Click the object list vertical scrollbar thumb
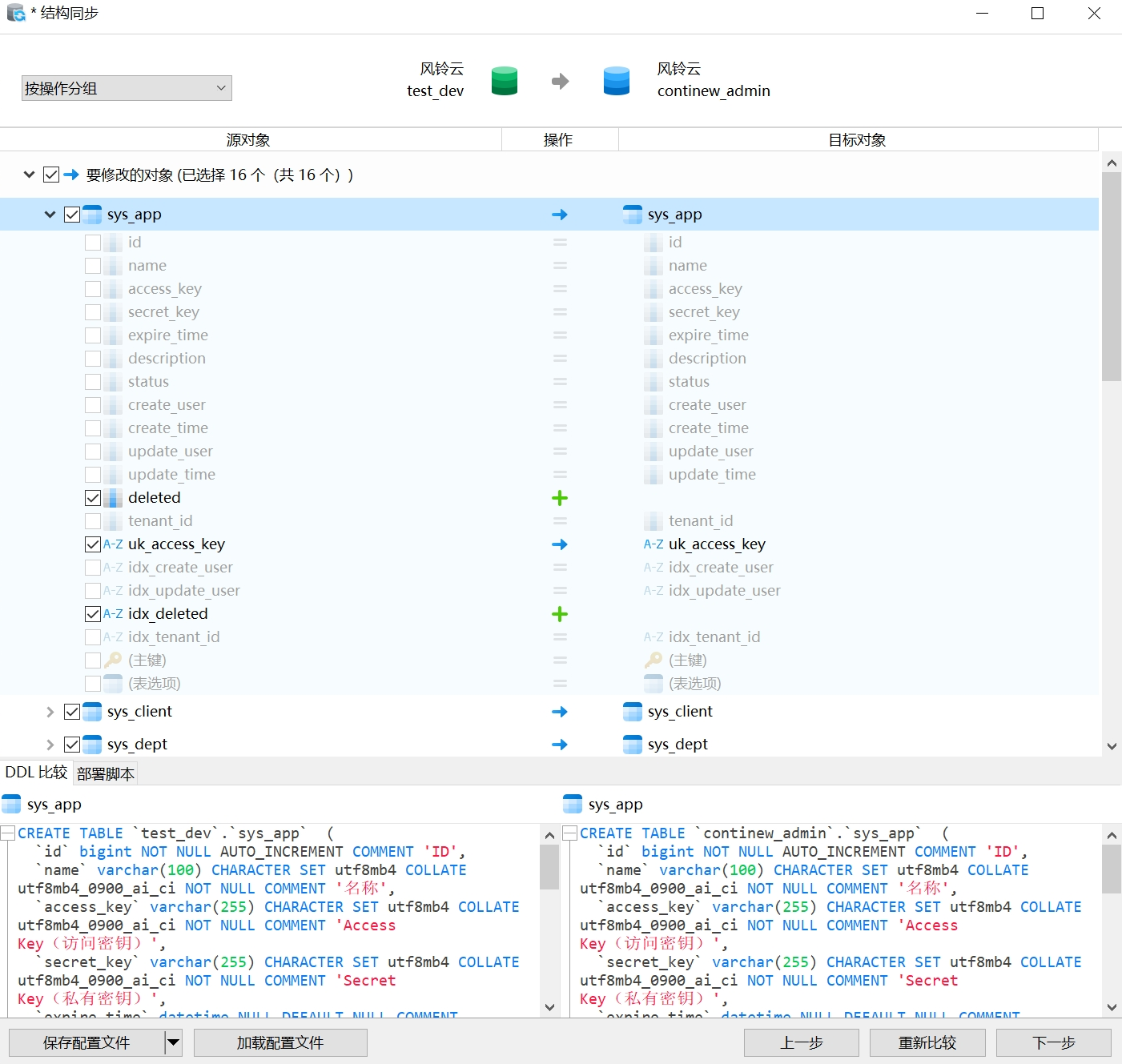Screen dimensions: 1122x1064 click(1111, 276)
